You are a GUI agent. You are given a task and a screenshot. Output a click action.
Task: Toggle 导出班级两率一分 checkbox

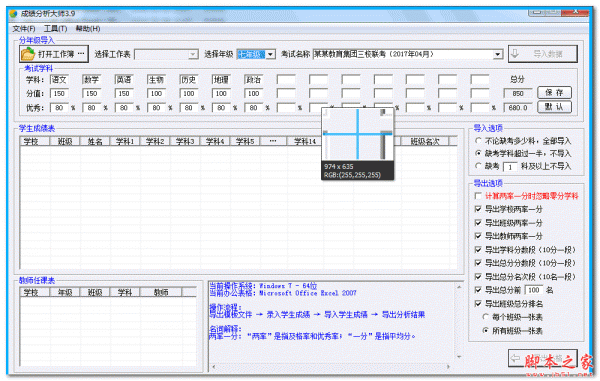click(x=478, y=223)
